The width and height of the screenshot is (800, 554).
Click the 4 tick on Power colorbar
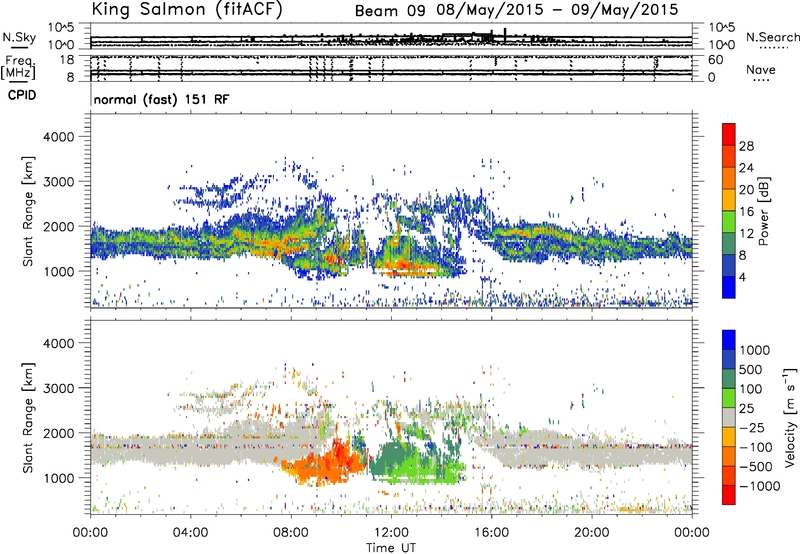pos(743,277)
